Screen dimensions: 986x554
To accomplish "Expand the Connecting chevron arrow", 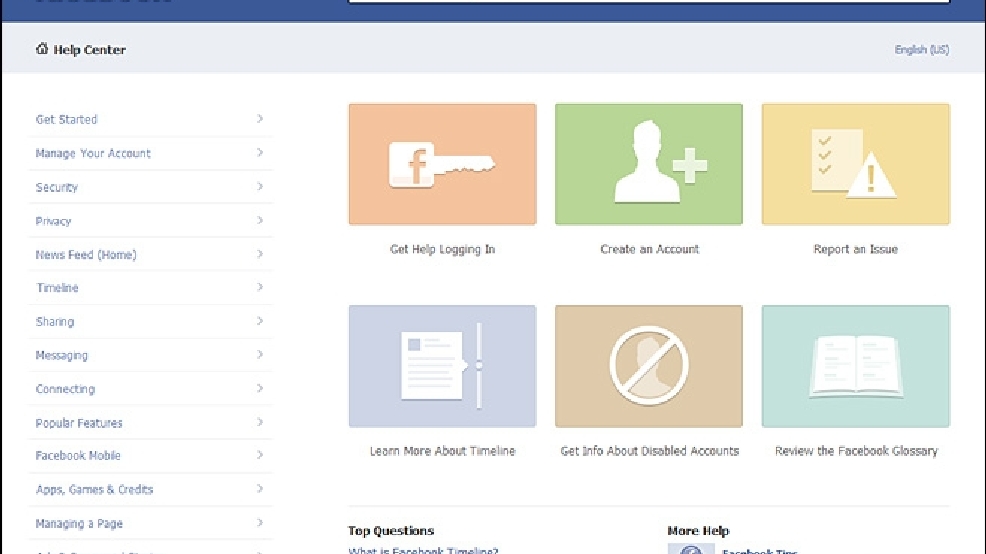I will click(x=260, y=389).
